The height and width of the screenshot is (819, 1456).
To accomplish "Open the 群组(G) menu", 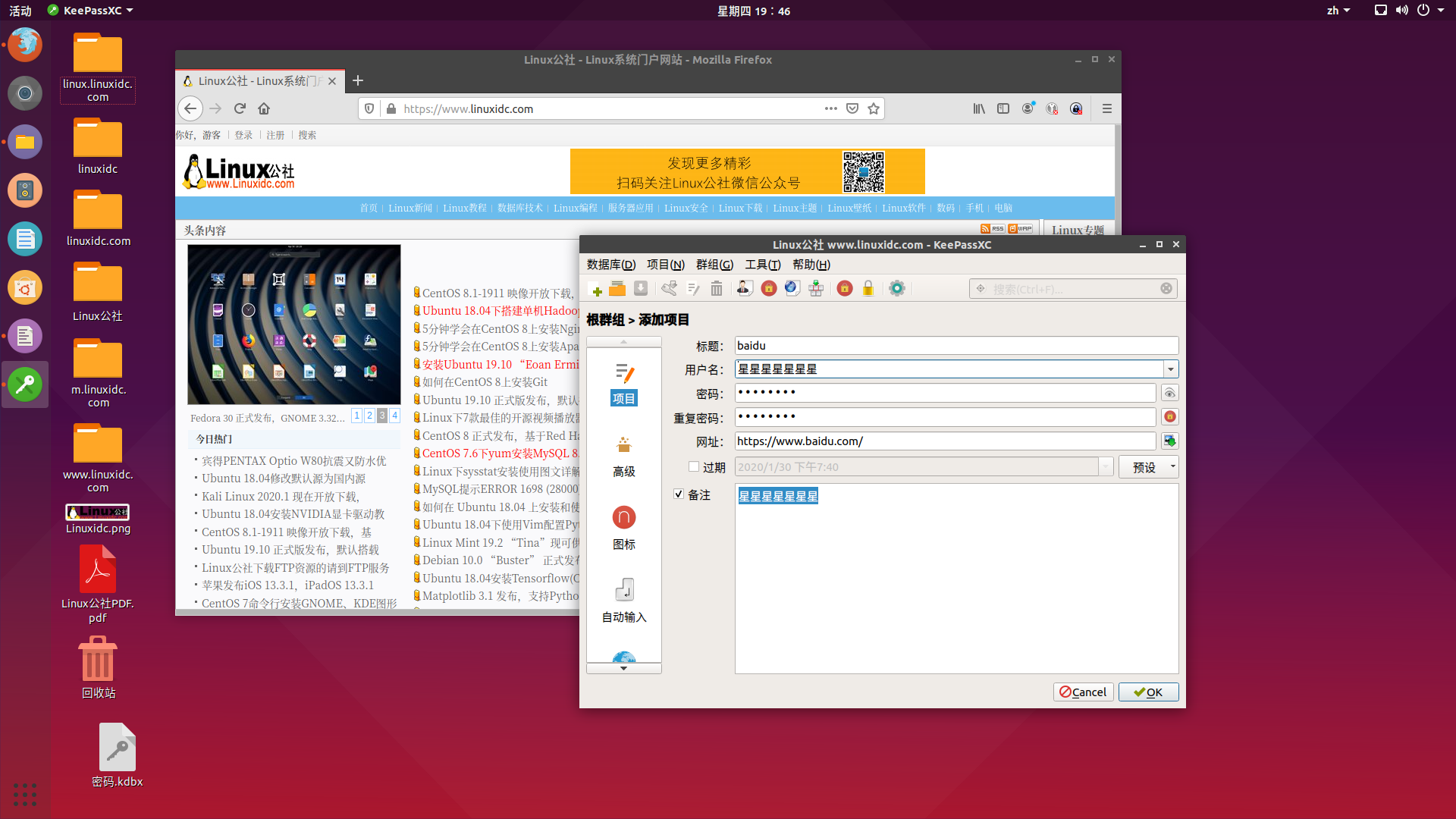I will 715,265.
